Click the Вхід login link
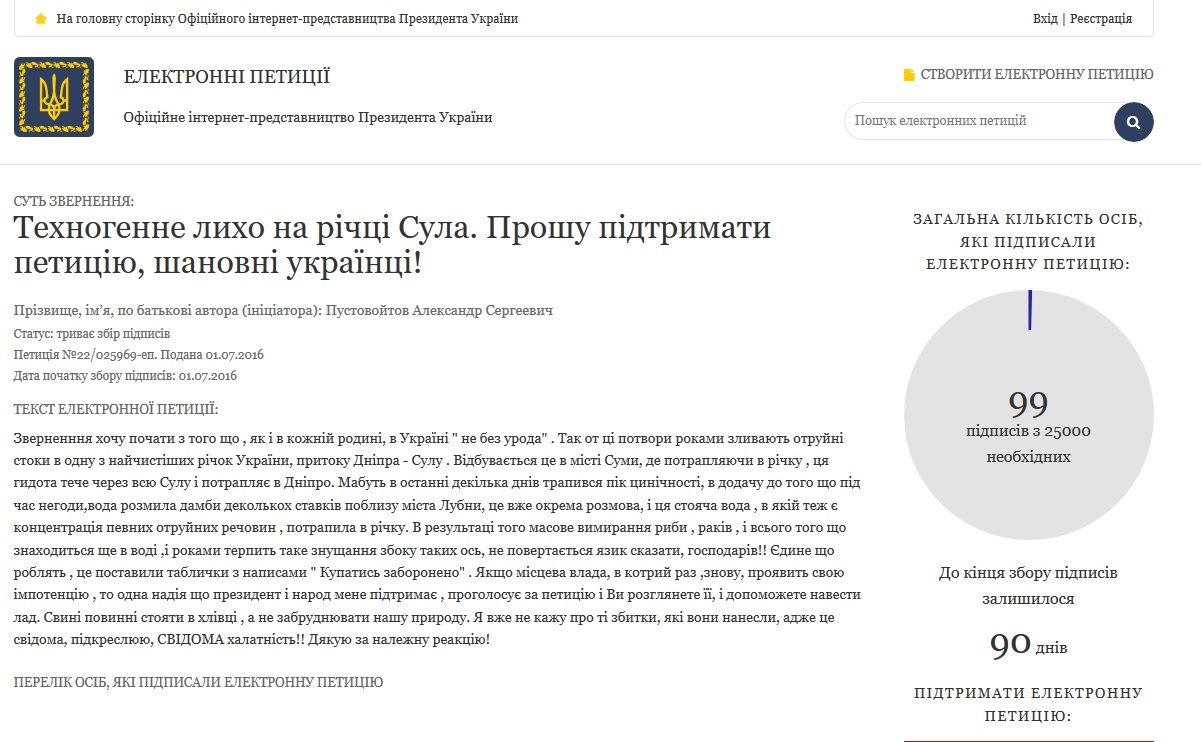 1045,19
